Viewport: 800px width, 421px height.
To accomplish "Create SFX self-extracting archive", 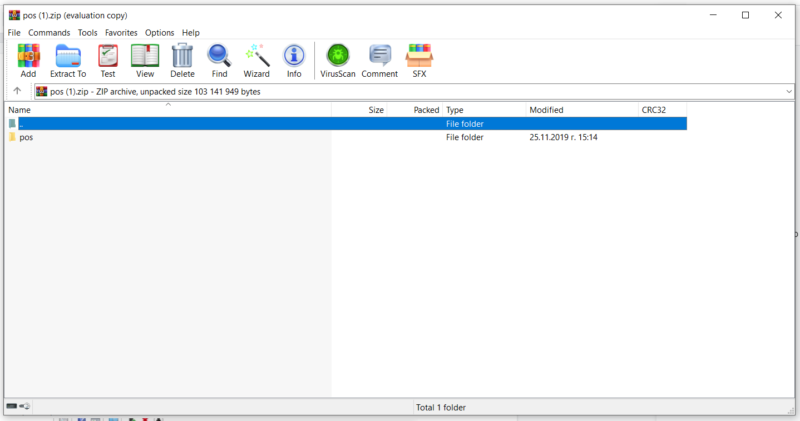I will 419,60.
